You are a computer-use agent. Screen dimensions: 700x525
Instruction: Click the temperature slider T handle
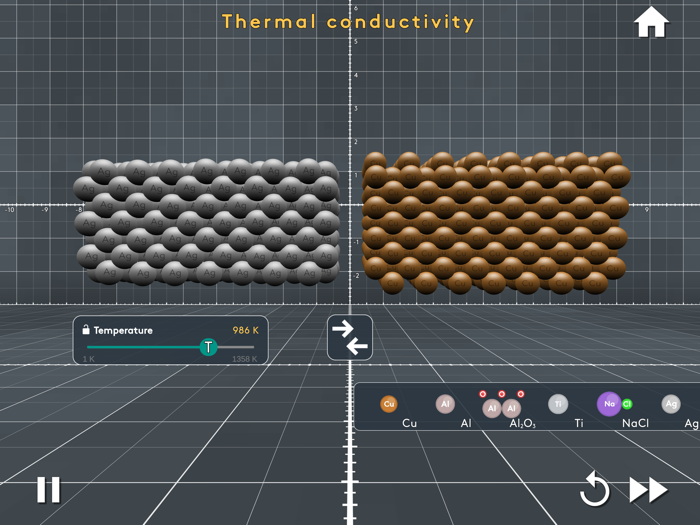click(208, 347)
